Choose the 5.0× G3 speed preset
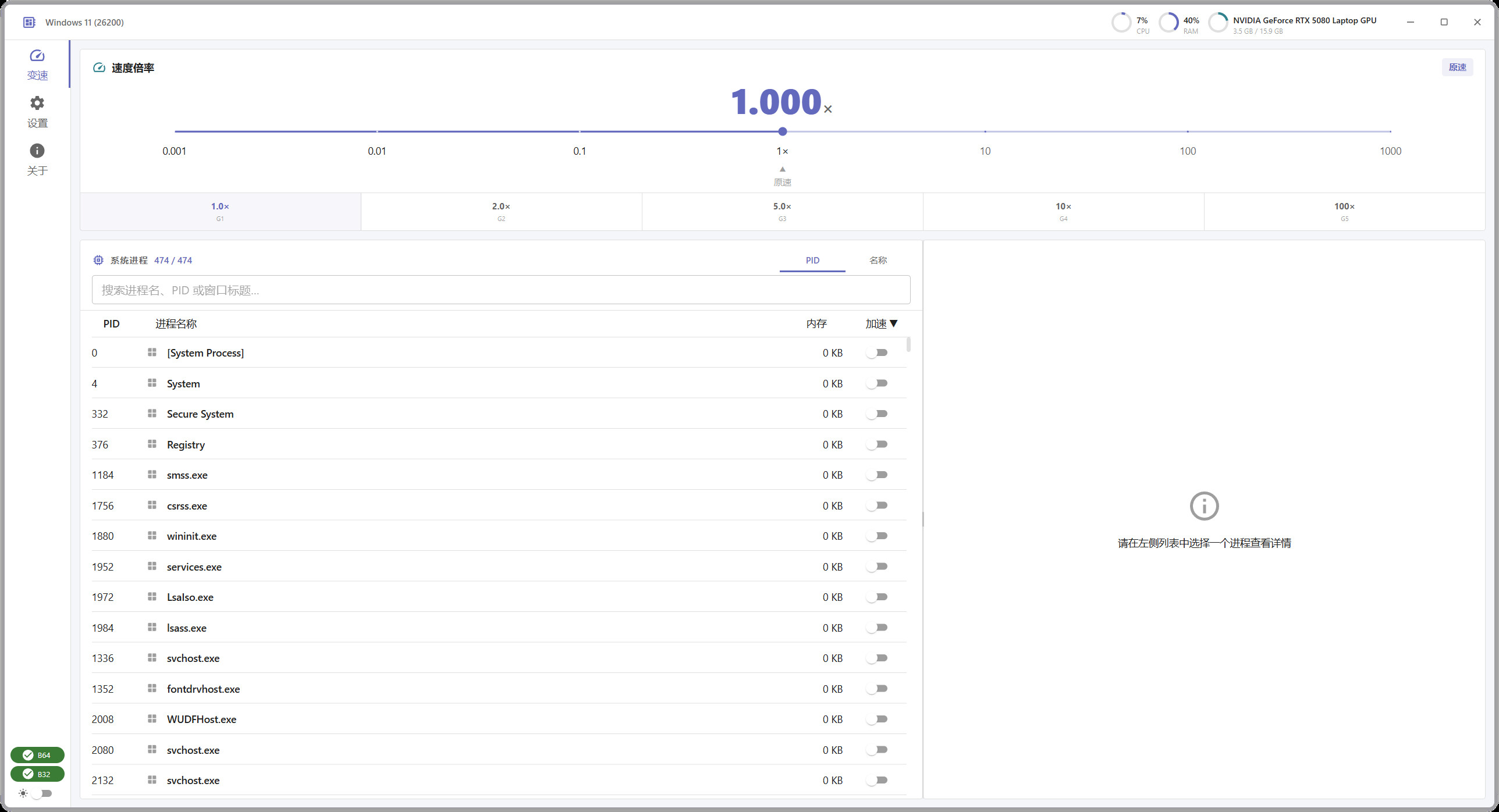The width and height of the screenshot is (1499, 812). pos(782,212)
